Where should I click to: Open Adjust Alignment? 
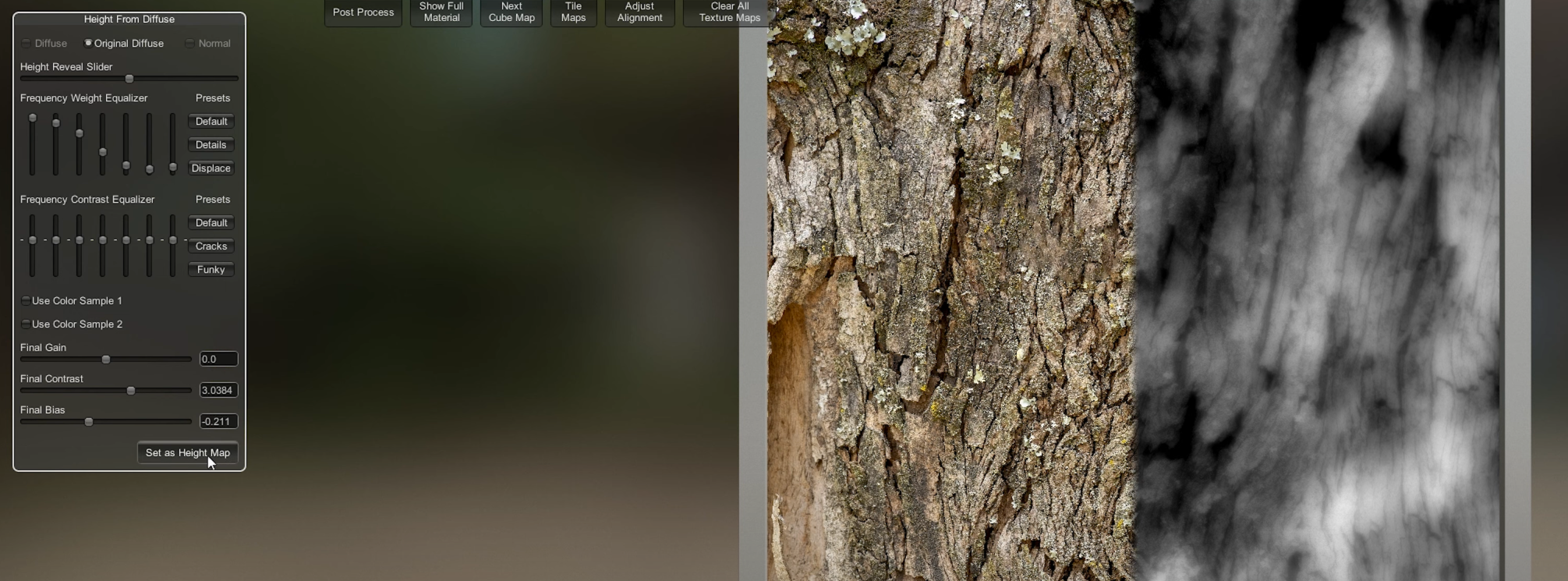pos(639,12)
